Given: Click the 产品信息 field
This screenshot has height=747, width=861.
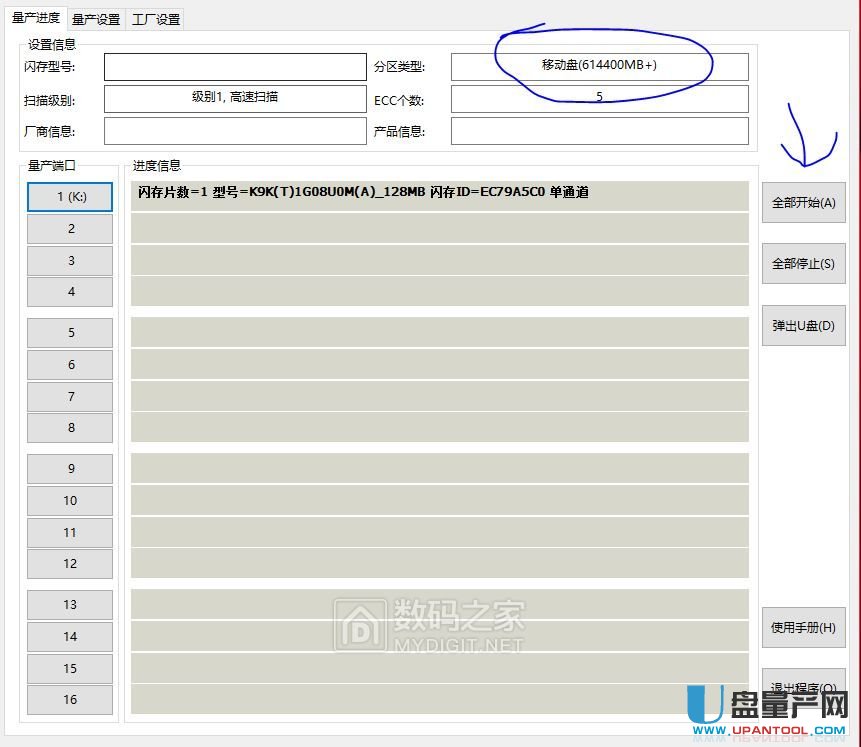Looking at the screenshot, I should pos(600,131).
